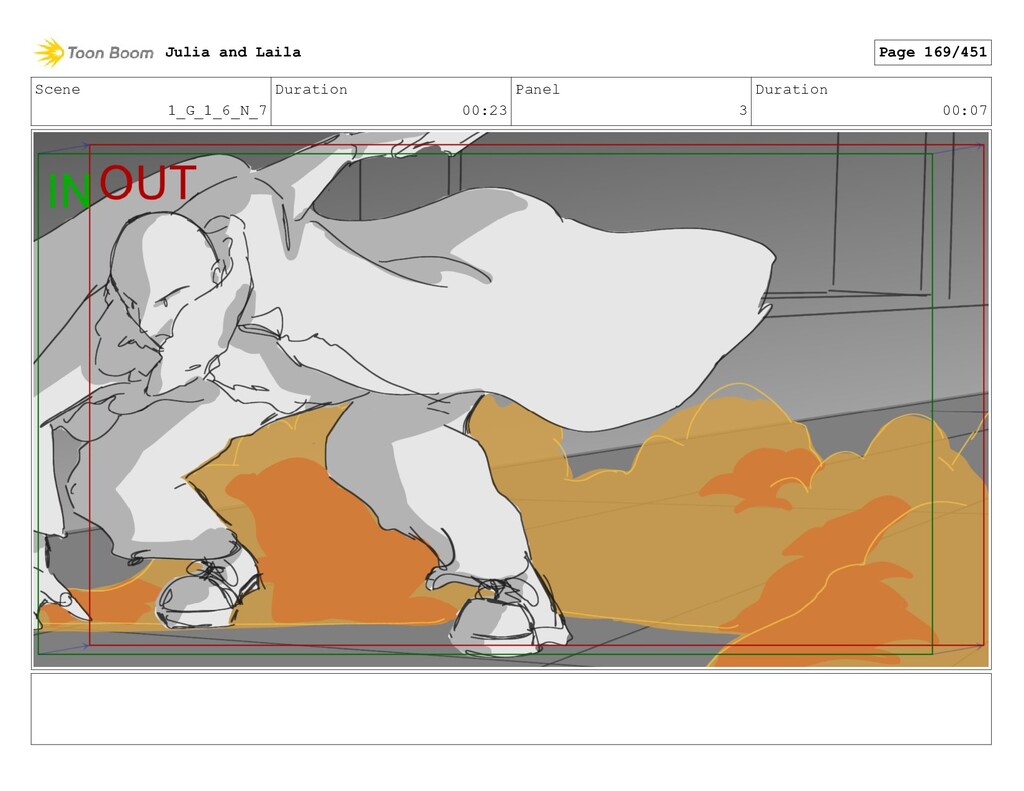Viewport: 1024px width, 791px height.
Task: Select the scene duration value '00:23'
Action: point(485,110)
